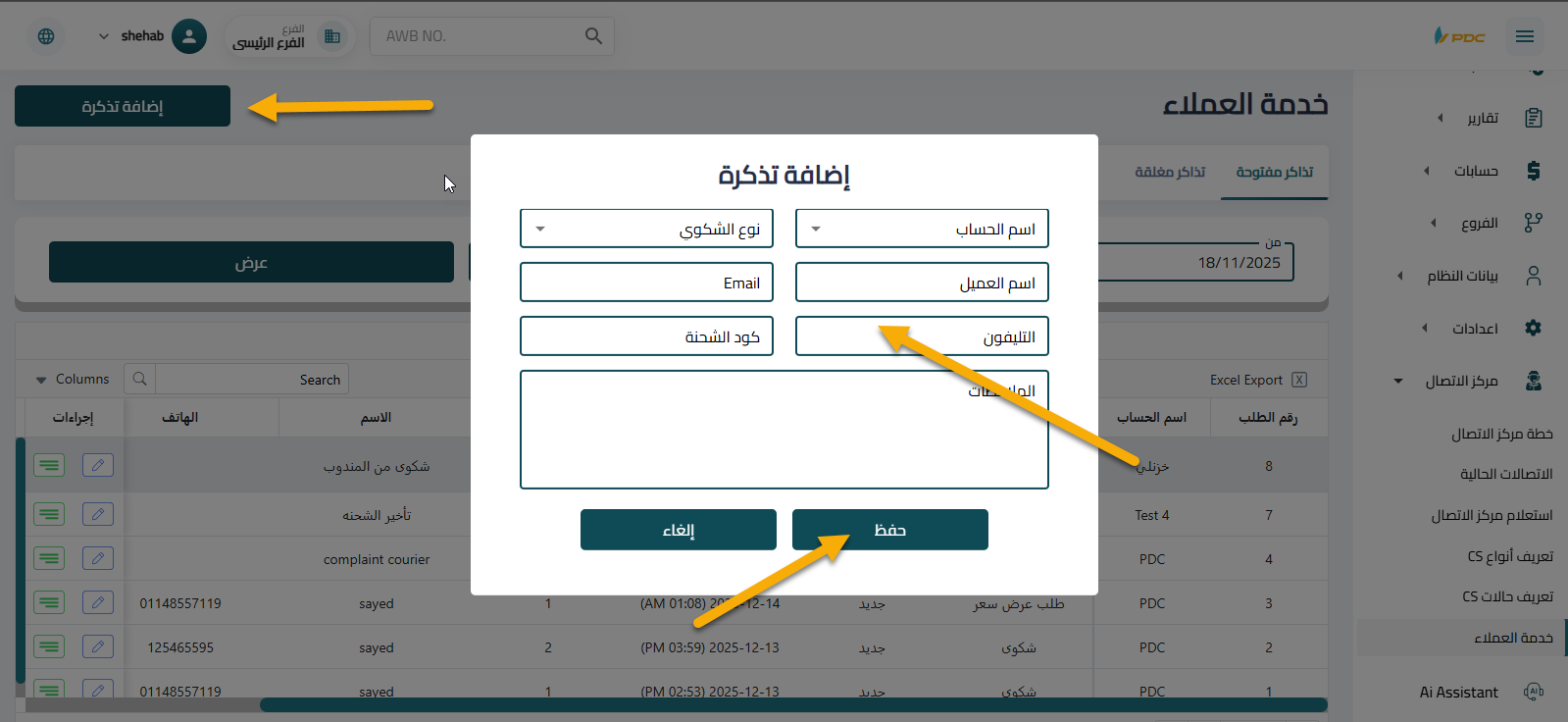Open the language globe icon
The width and height of the screenshot is (1568, 722).
pyautogui.click(x=46, y=36)
